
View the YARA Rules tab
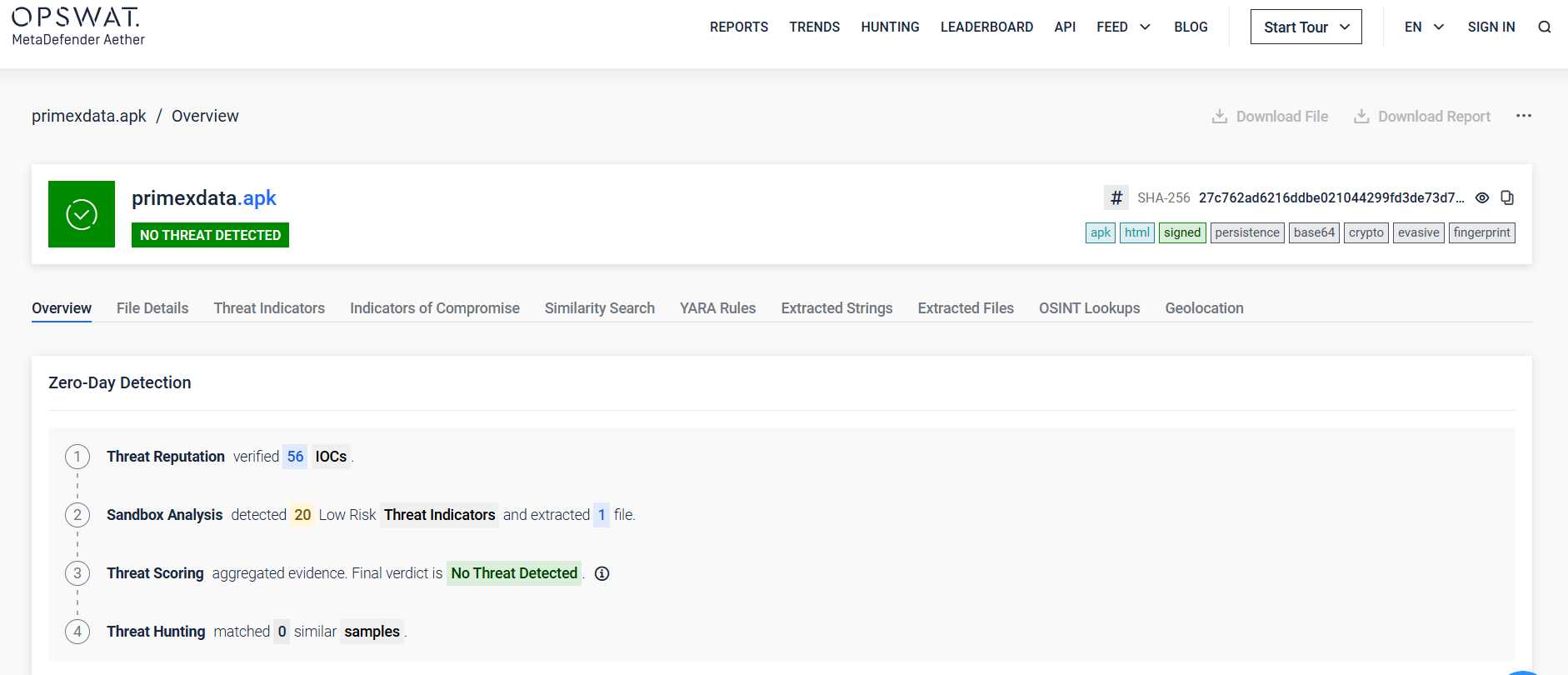718,308
